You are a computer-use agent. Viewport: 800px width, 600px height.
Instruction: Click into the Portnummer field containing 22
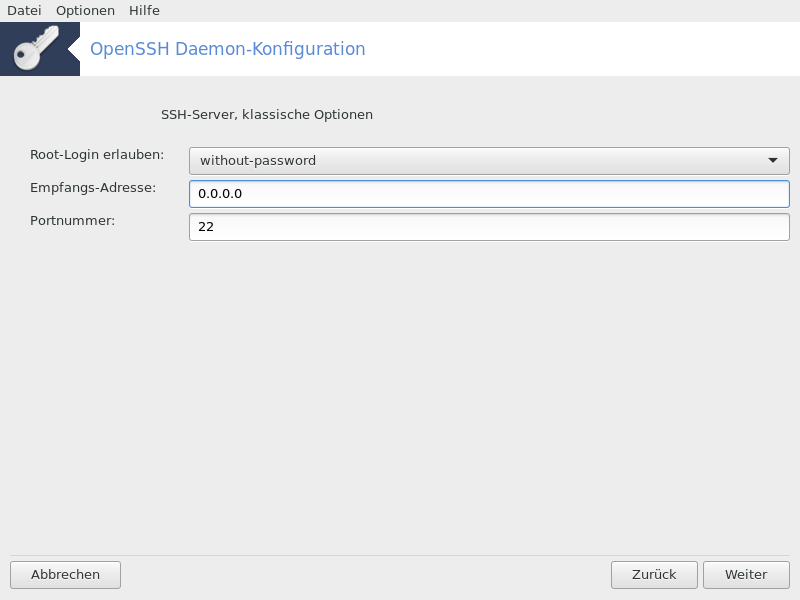point(489,227)
